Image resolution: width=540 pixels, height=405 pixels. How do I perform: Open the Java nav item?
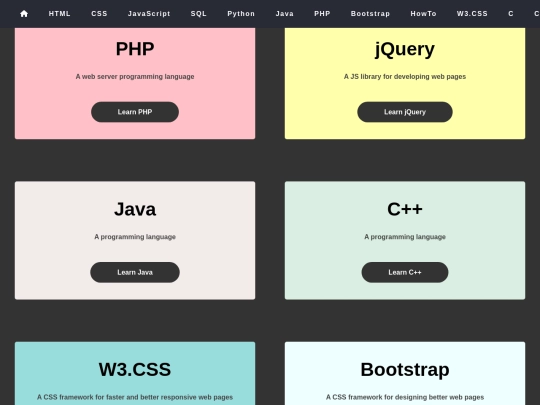coord(284,14)
